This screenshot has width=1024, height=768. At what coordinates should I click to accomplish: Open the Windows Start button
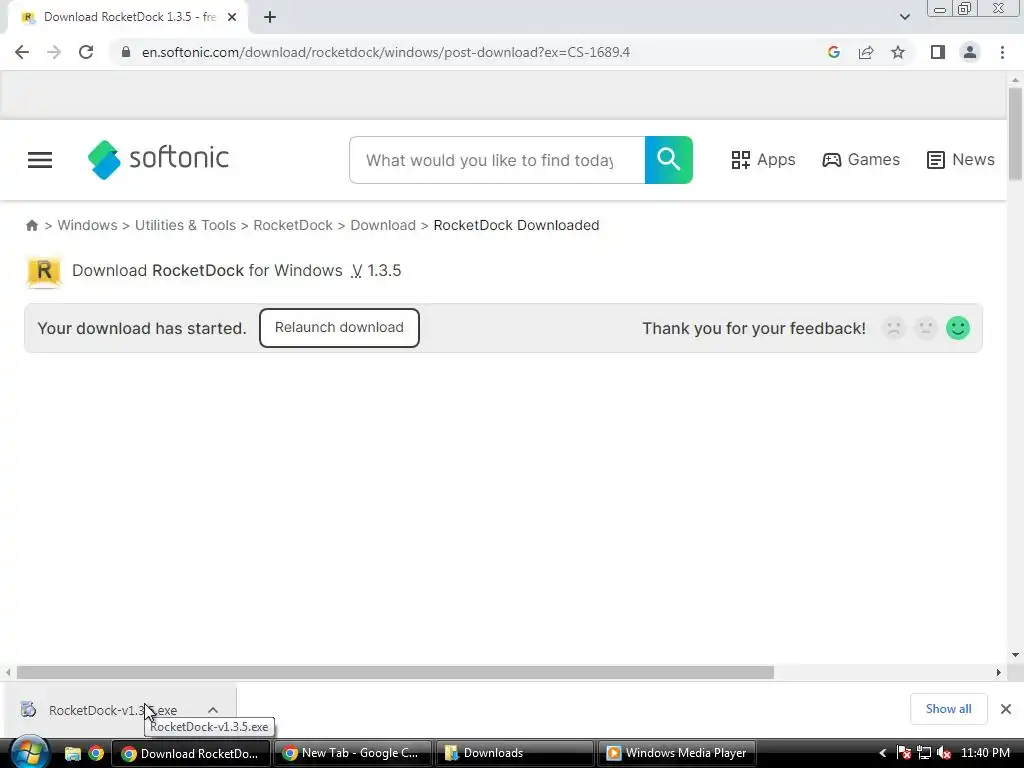click(x=29, y=753)
